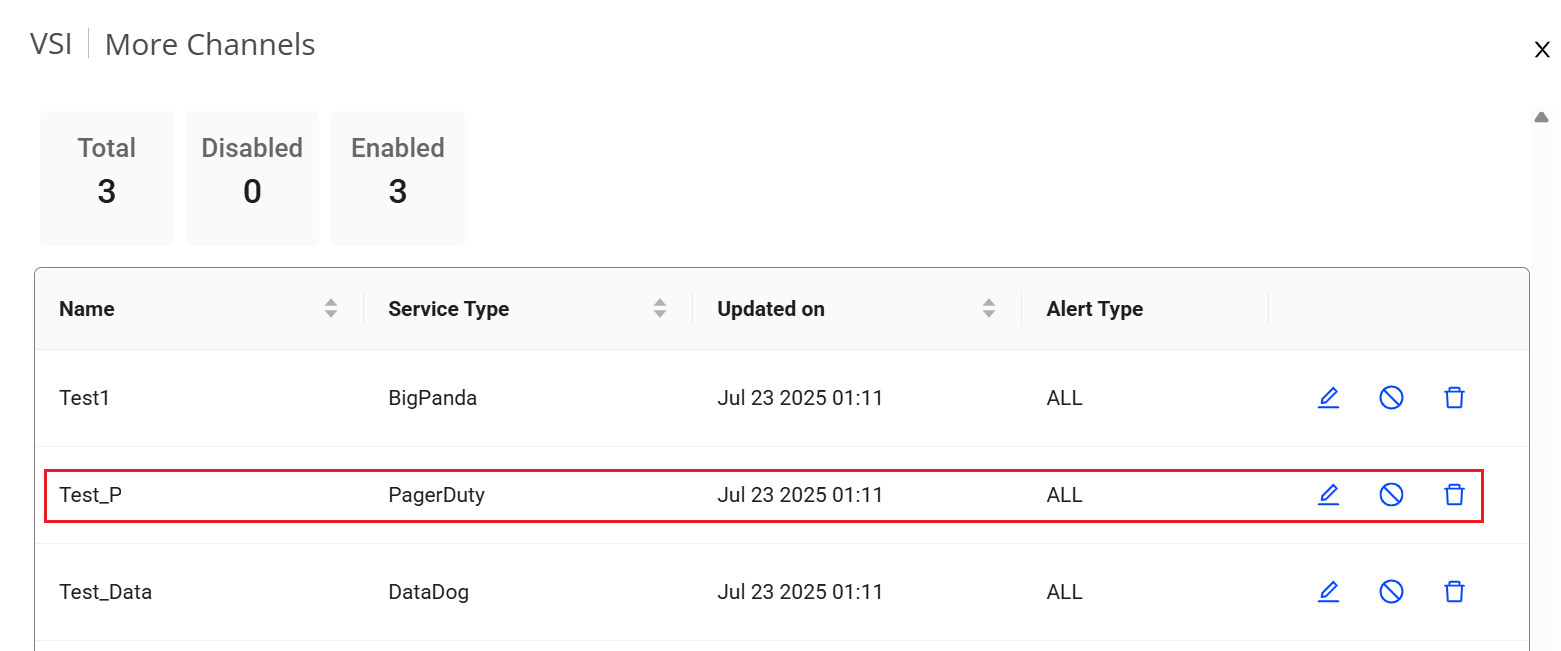The height and width of the screenshot is (651, 1561).
Task: Disable the Test_P PagerDuty channel
Action: [x=1391, y=495]
